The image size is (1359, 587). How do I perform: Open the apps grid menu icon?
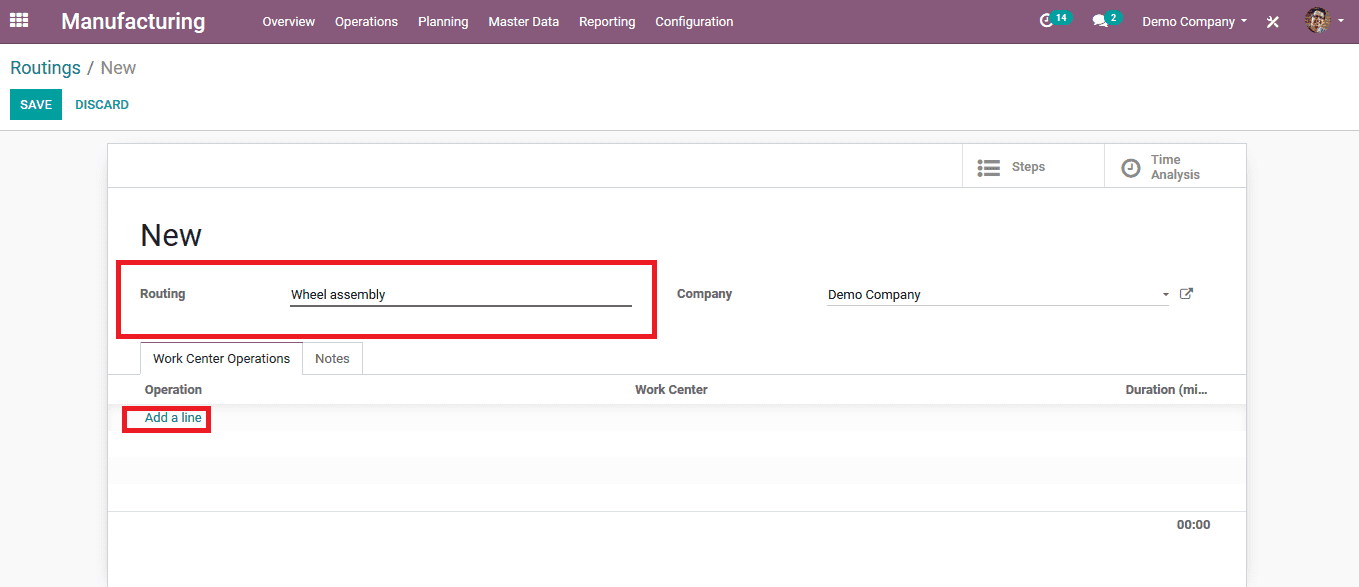[19, 20]
